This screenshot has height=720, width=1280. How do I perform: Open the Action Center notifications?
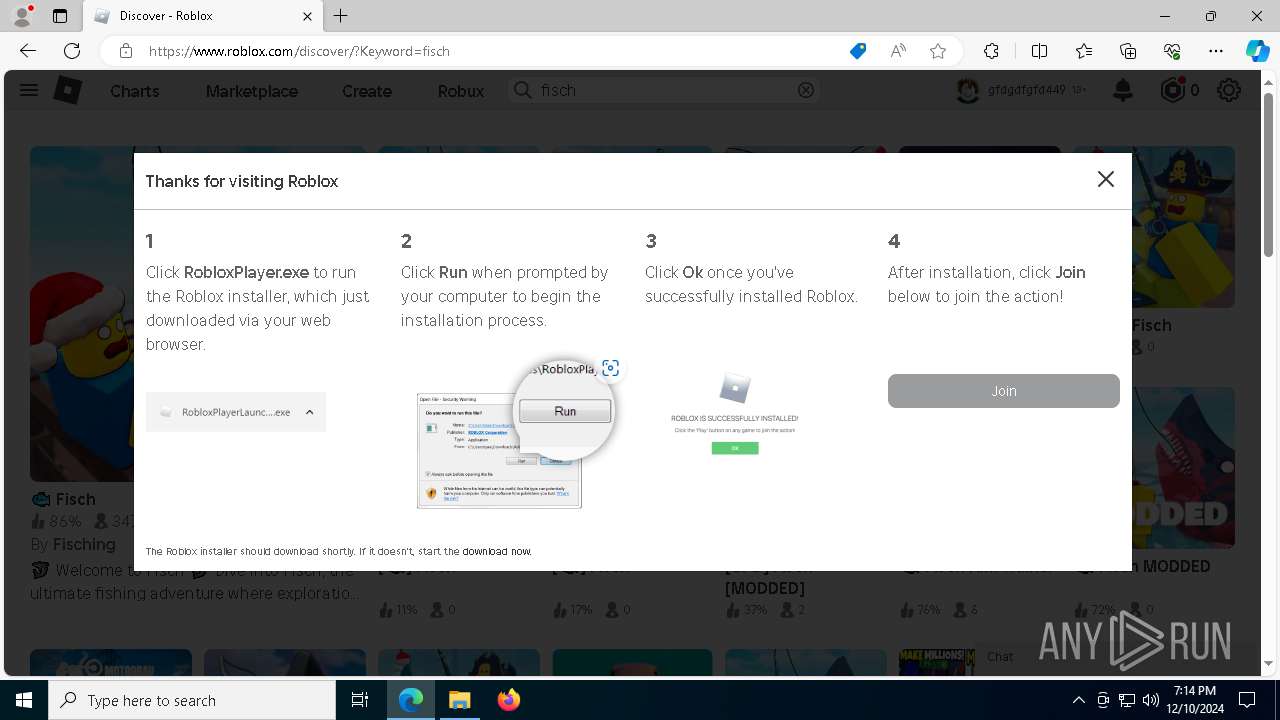[x=1247, y=700]
